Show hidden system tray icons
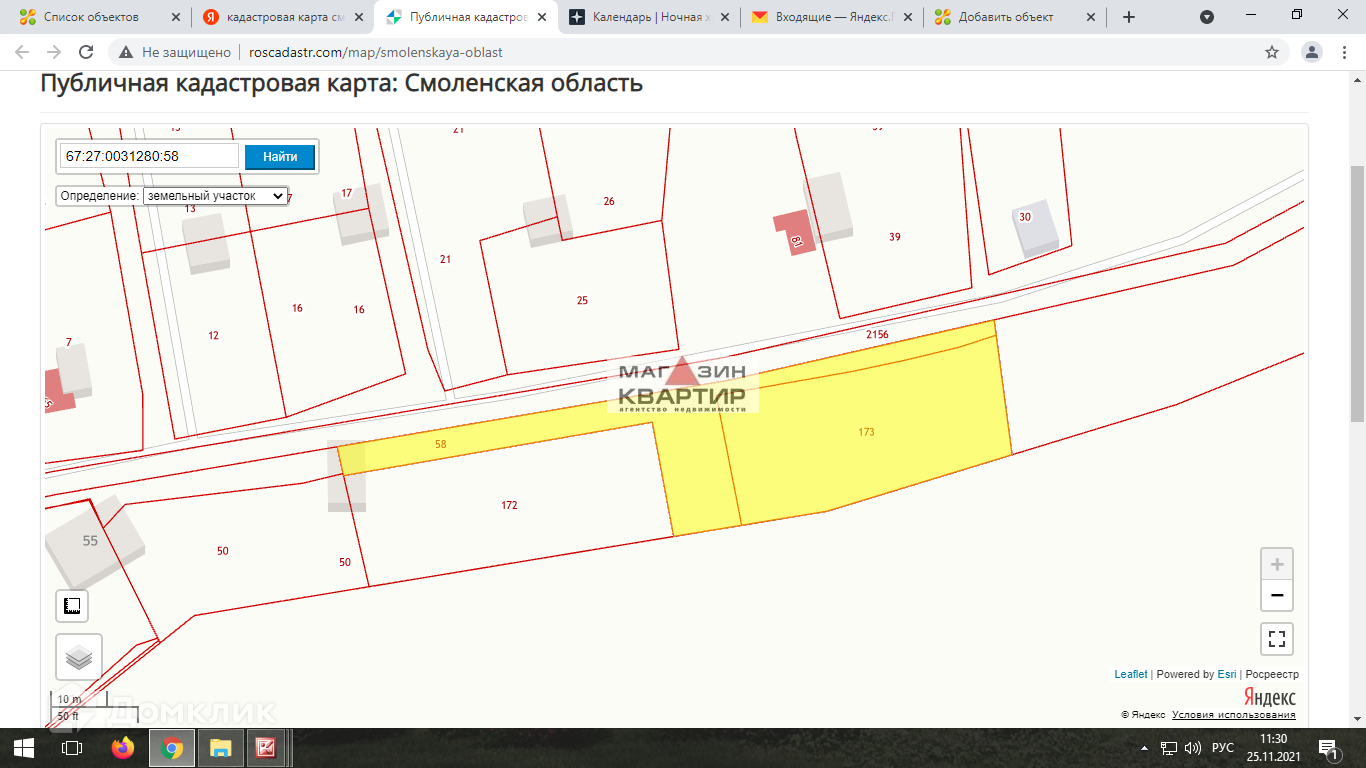Screen dimensions: 1366x768 [x=1144, y=748]
